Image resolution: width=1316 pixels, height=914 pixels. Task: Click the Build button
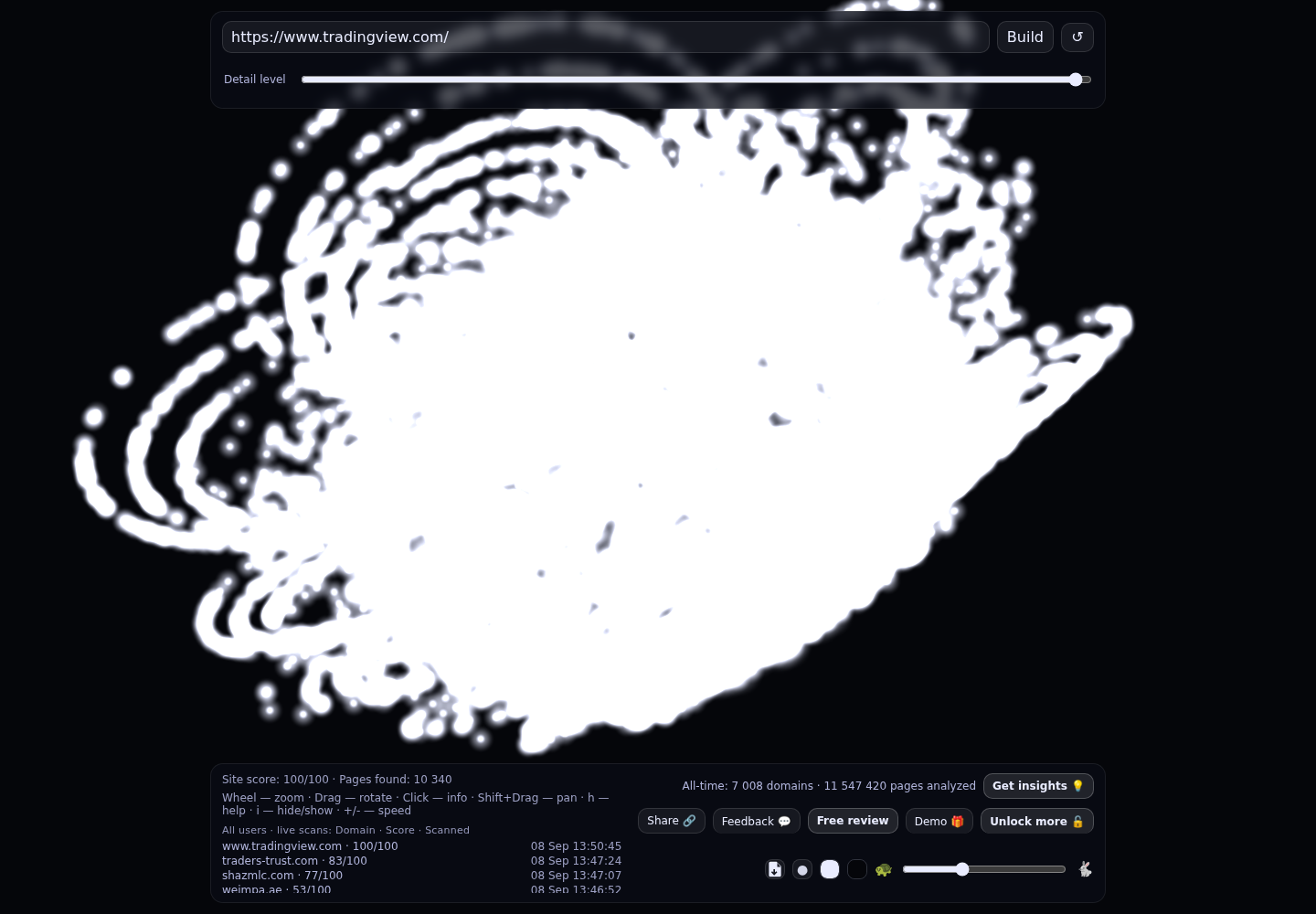[1025, 37]
